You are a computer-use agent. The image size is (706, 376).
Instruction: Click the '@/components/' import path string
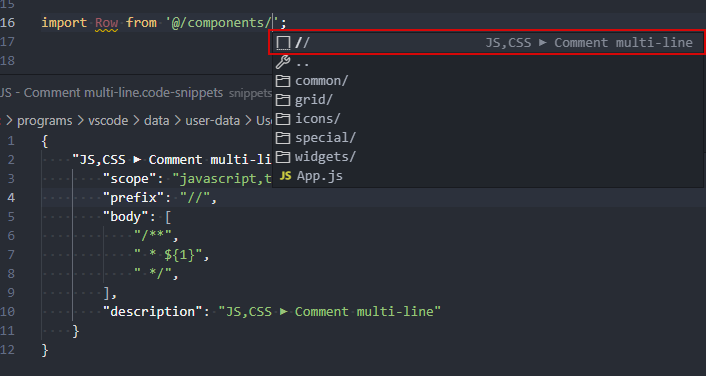(x=222, y=23)
